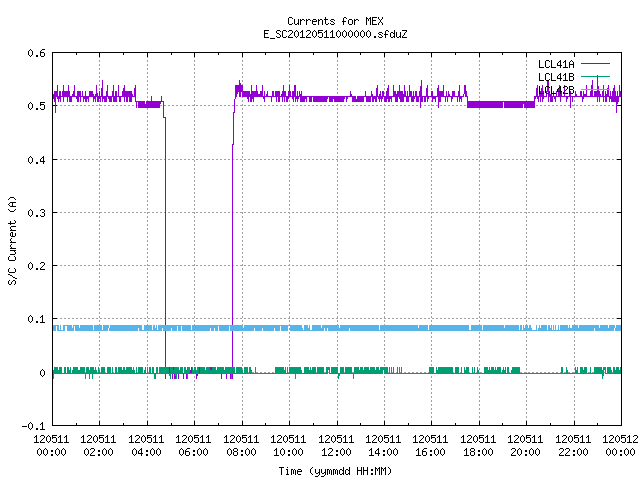The width and height of the screenshot is (640, 480).
Task: Click the LCL41A legend label
Action: (556, 64)
